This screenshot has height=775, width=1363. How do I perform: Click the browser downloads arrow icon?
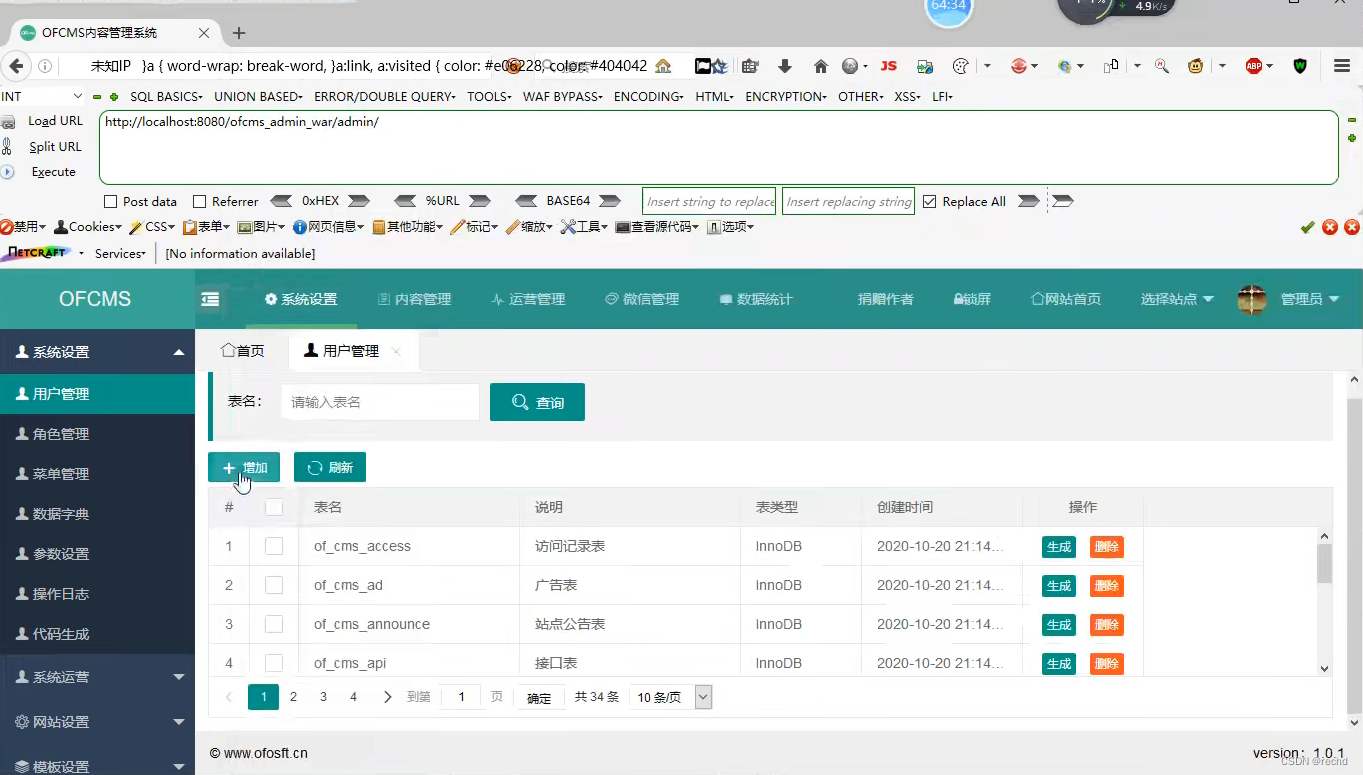(x=785, y=66)
